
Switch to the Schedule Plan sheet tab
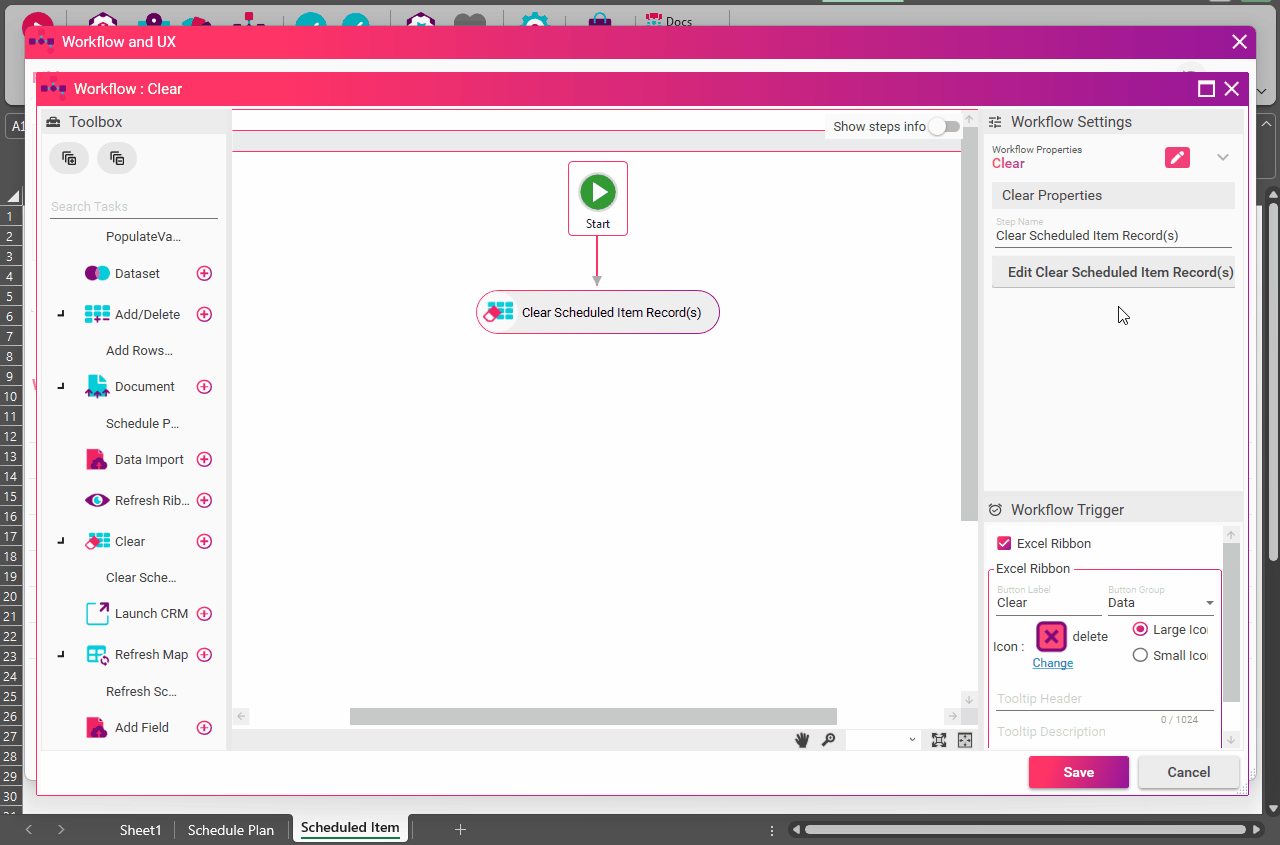pyautogui.click(x=231, y=830)
